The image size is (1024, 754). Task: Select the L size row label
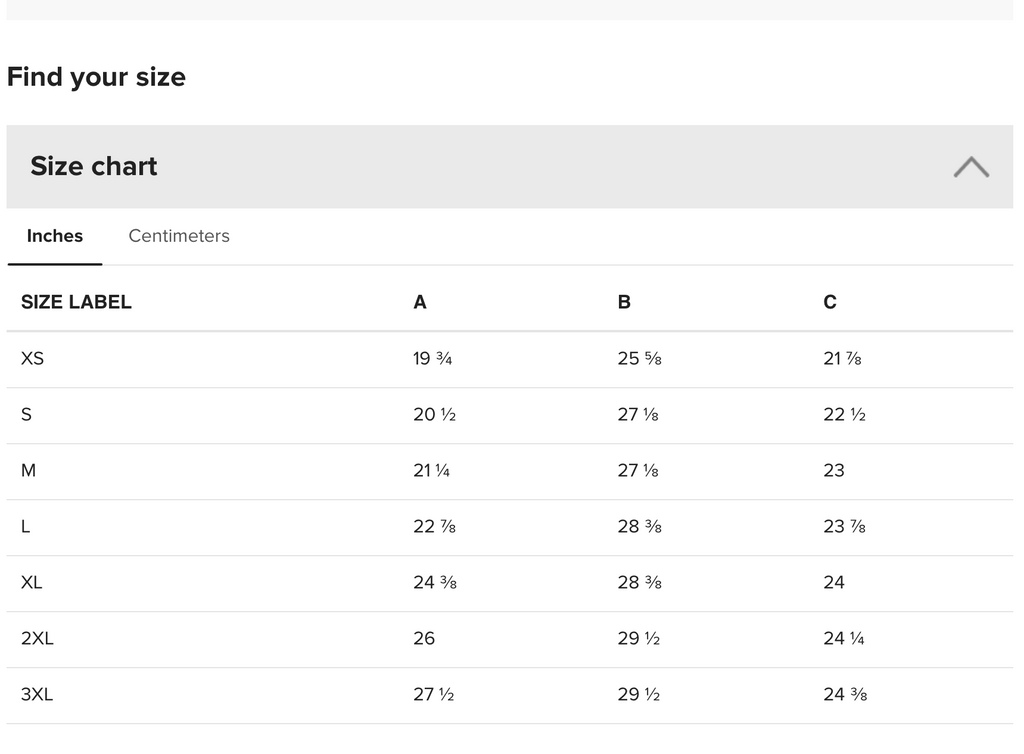pos(26,526)
